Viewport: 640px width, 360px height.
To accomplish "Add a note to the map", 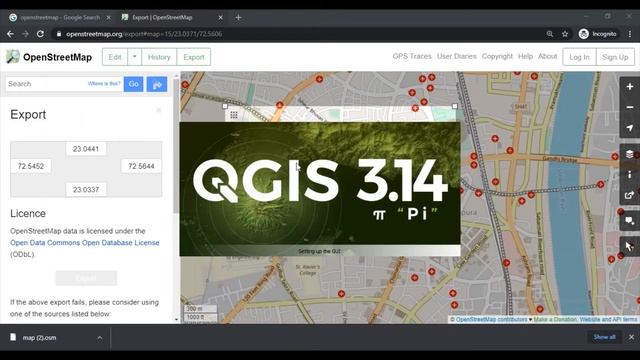I will pos(629,221).
